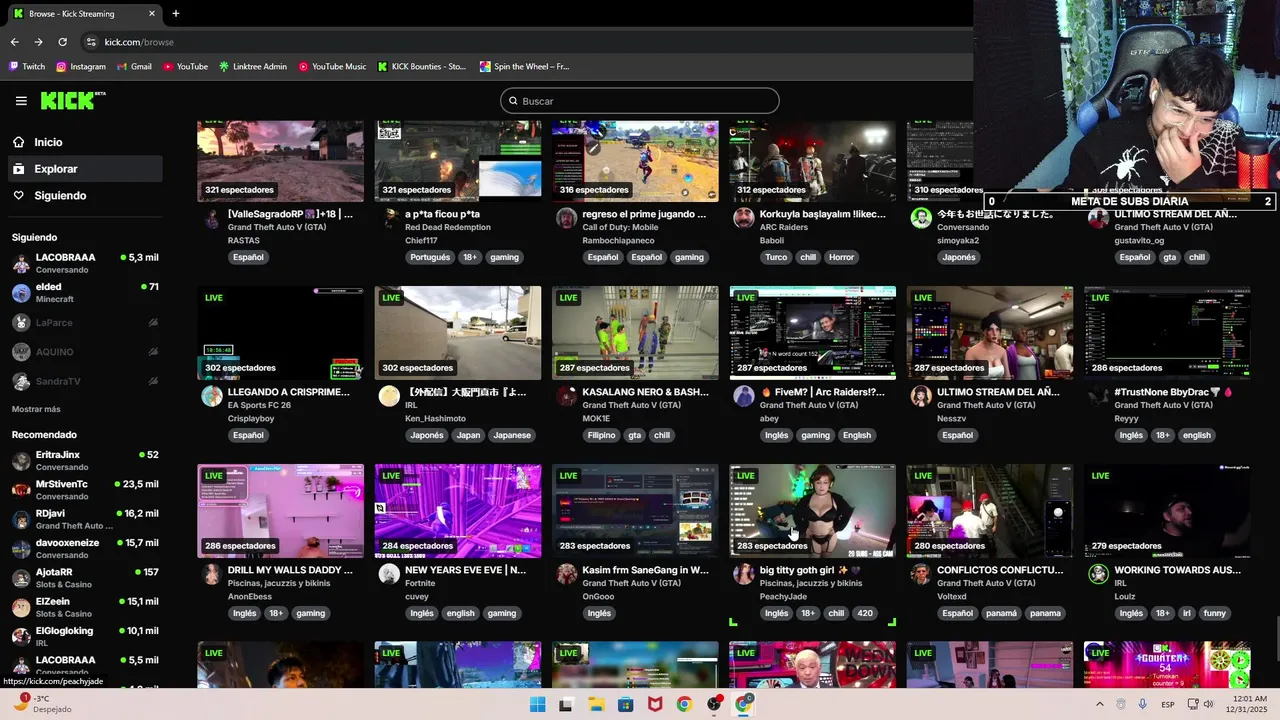The height and width of the screenshot is (720, 1280).
Task: Open AQUINO offline channel
Action: pos(84,352)
